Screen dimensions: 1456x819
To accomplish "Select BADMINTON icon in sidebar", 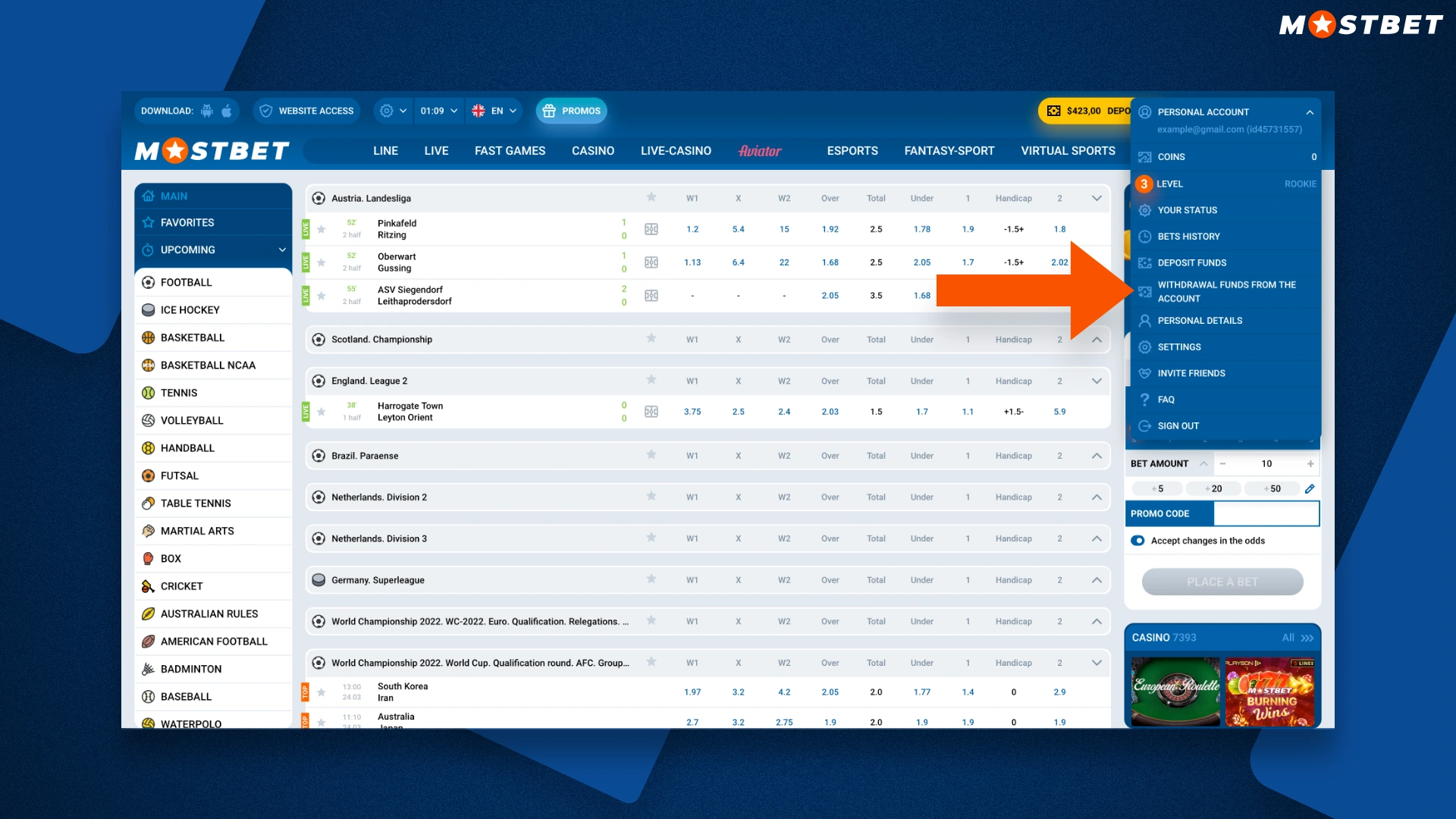I will click(148, 669).
